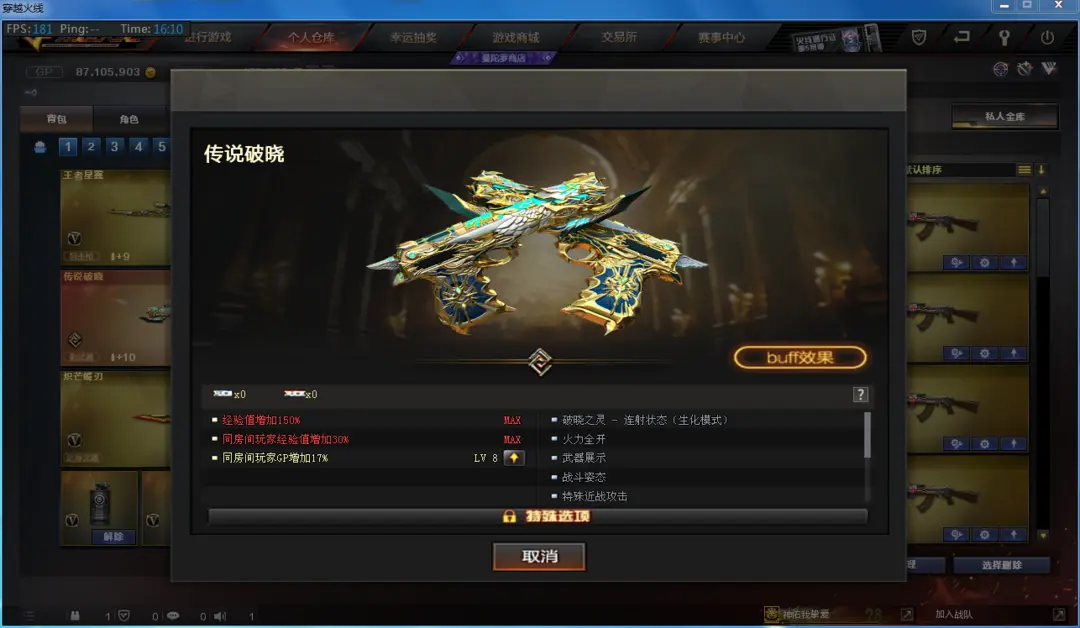Viewport: 1080px width, 628px height.
Task: Select backpack page 3
Action: 114,147
